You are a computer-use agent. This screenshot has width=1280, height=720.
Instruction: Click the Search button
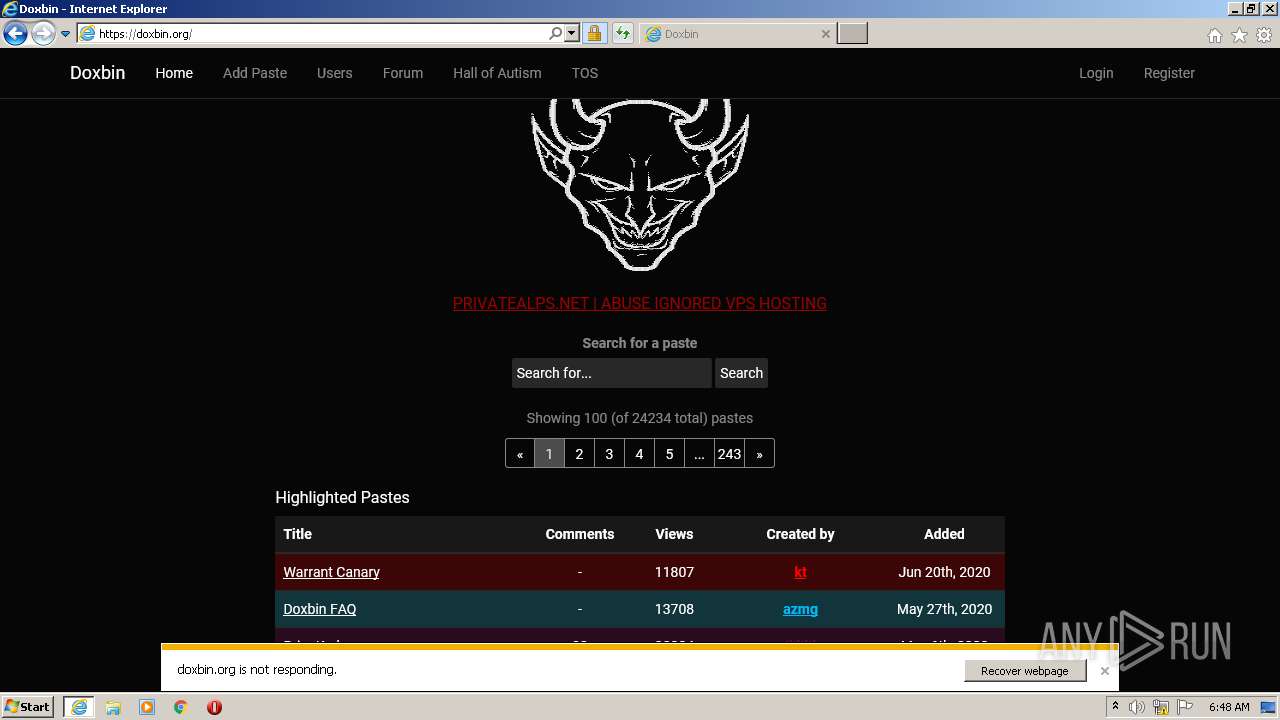tap(741, 373)
